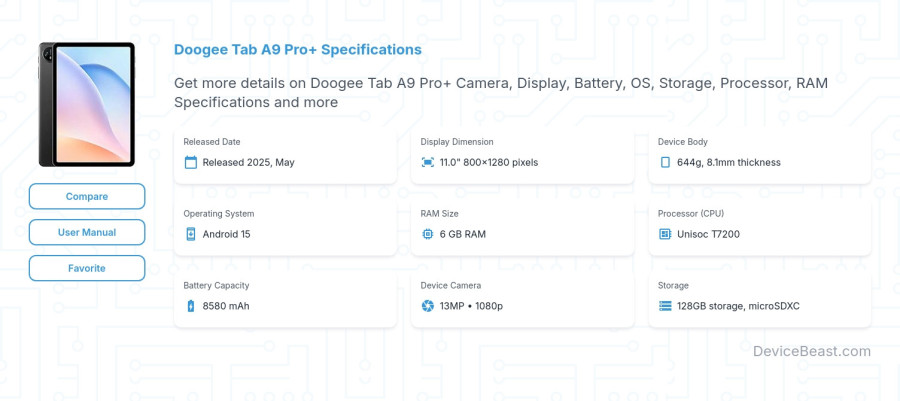Click the "Display Dimension" label
The image size is (900, 401).
[x=457, y=142]
